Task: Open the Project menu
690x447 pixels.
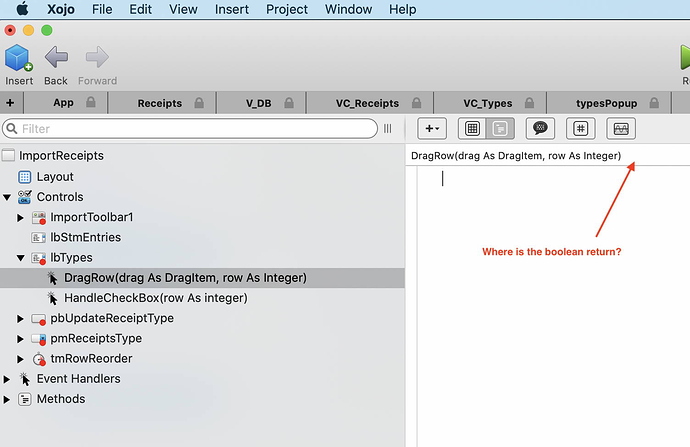Action: (286, 9)
